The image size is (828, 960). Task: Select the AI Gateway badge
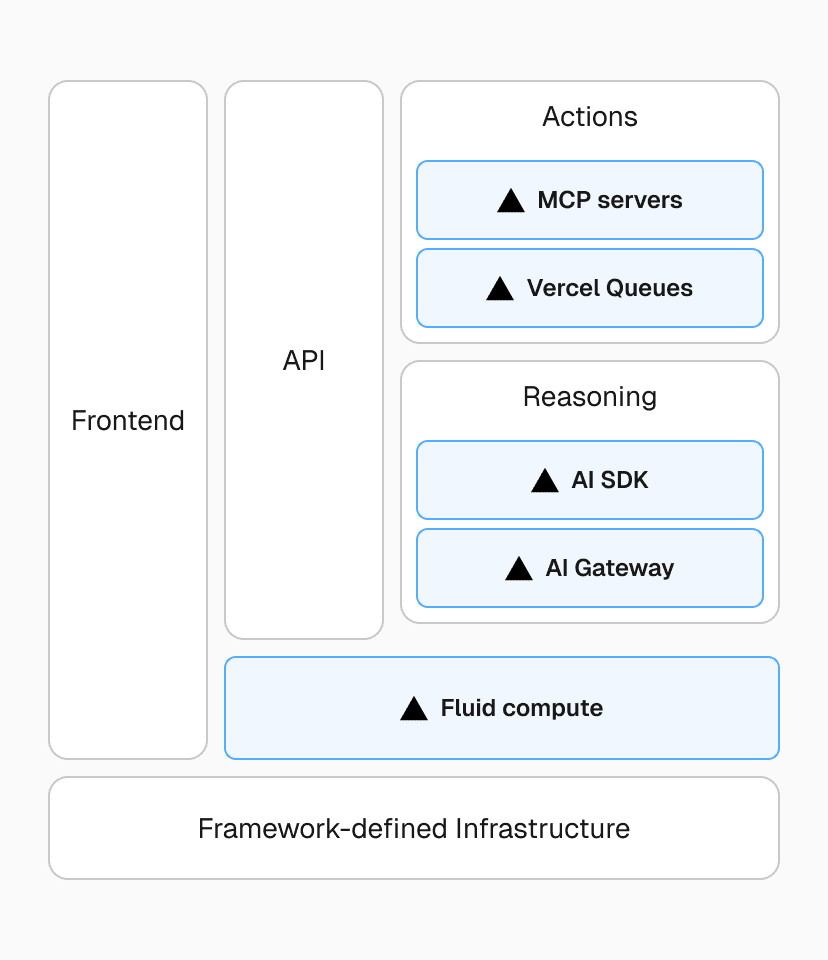(x=589, y=568)
